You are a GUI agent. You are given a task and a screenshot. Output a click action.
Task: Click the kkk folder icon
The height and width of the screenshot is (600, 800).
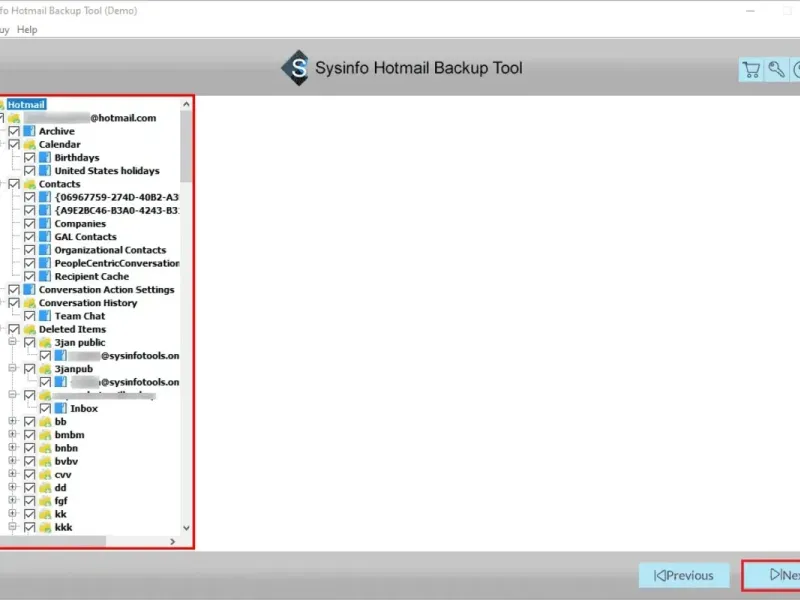click(x=45, y=528)
